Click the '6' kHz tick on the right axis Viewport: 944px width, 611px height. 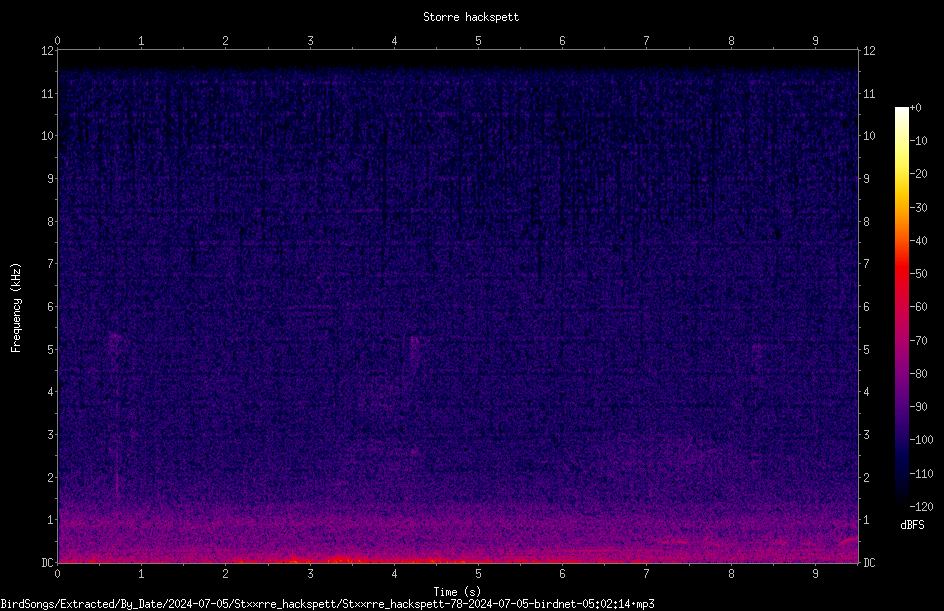pos(866,307)
